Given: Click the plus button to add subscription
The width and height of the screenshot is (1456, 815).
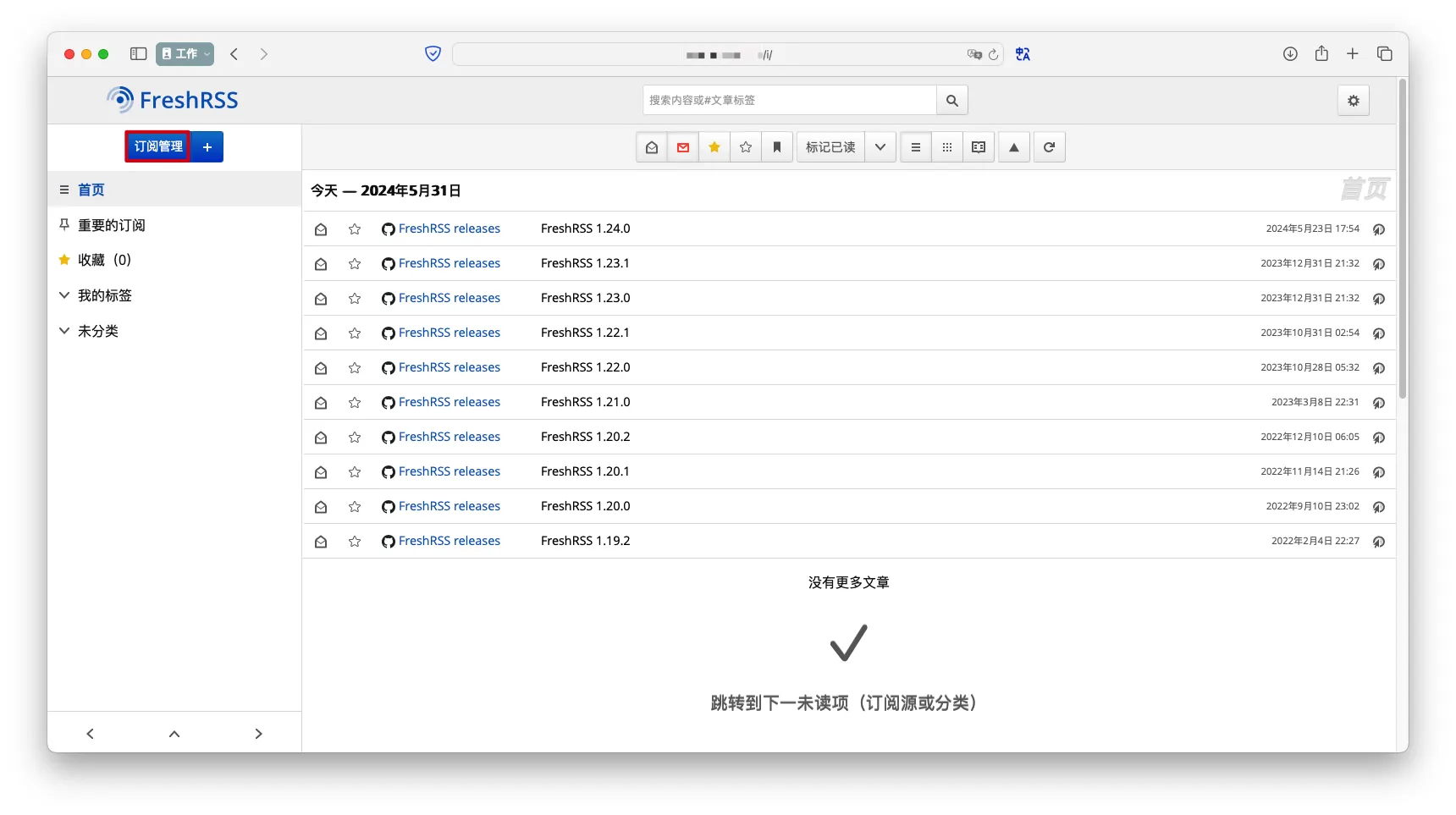Looking at the screenshot, I should click(x=207, y=147).
